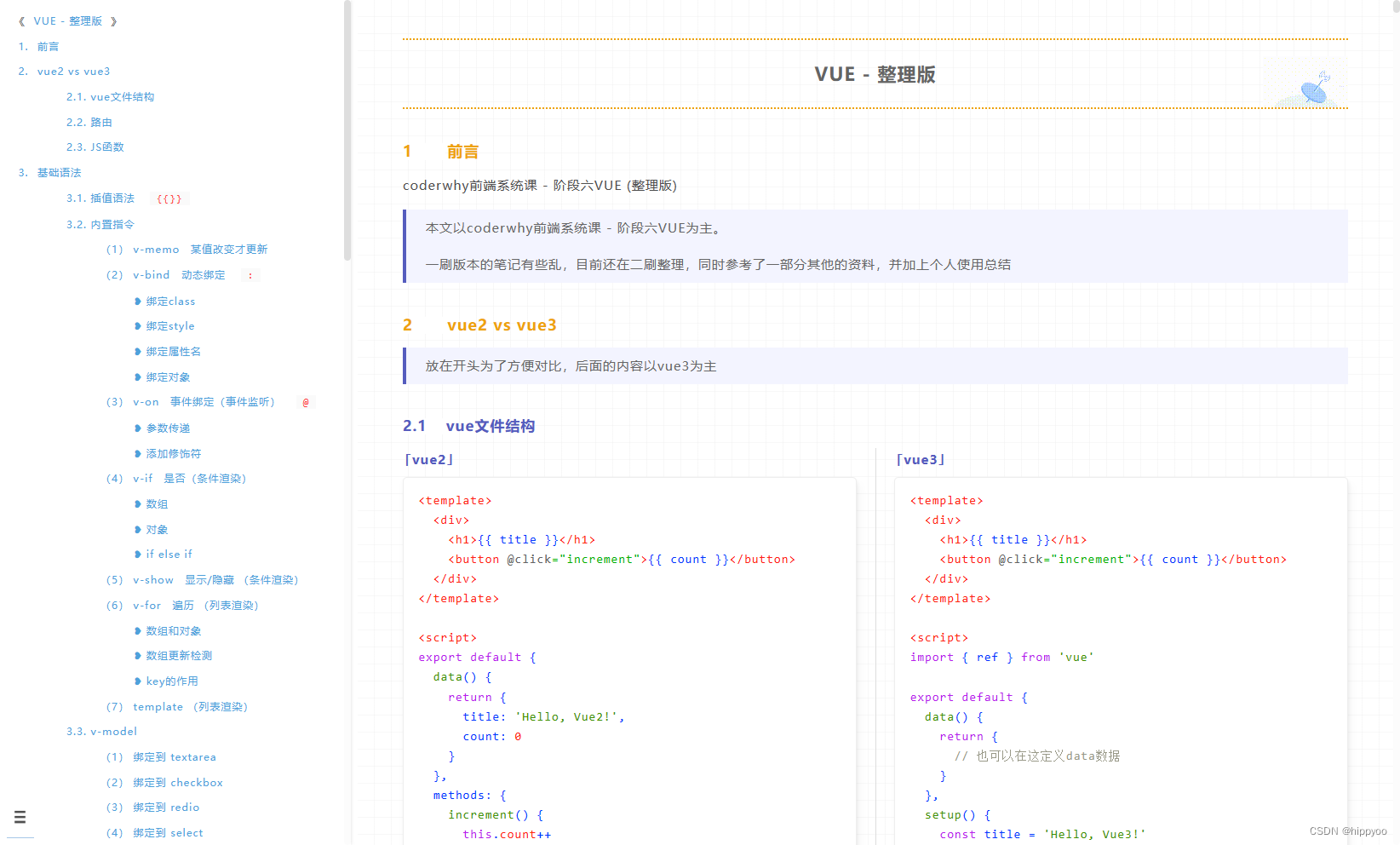Click the '「vue3」' column label
The image size is (1400, 845).
(x=921, y=460)
